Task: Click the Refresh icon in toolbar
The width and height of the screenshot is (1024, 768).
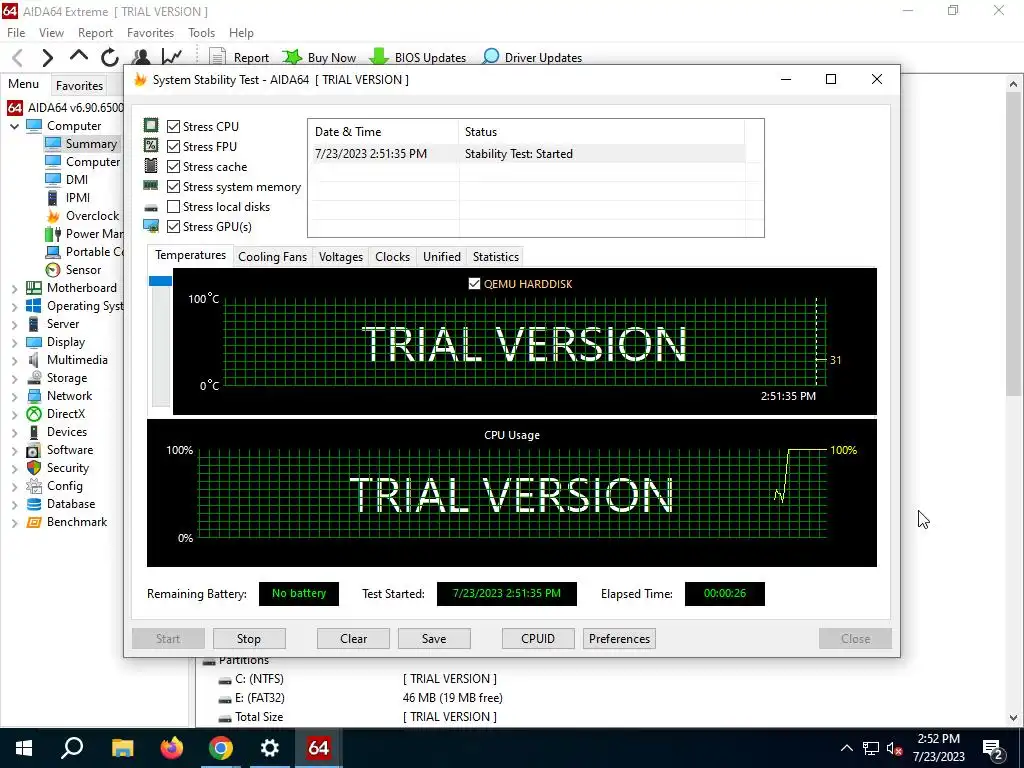Action: pyautogui.click(x=110, y=57)
